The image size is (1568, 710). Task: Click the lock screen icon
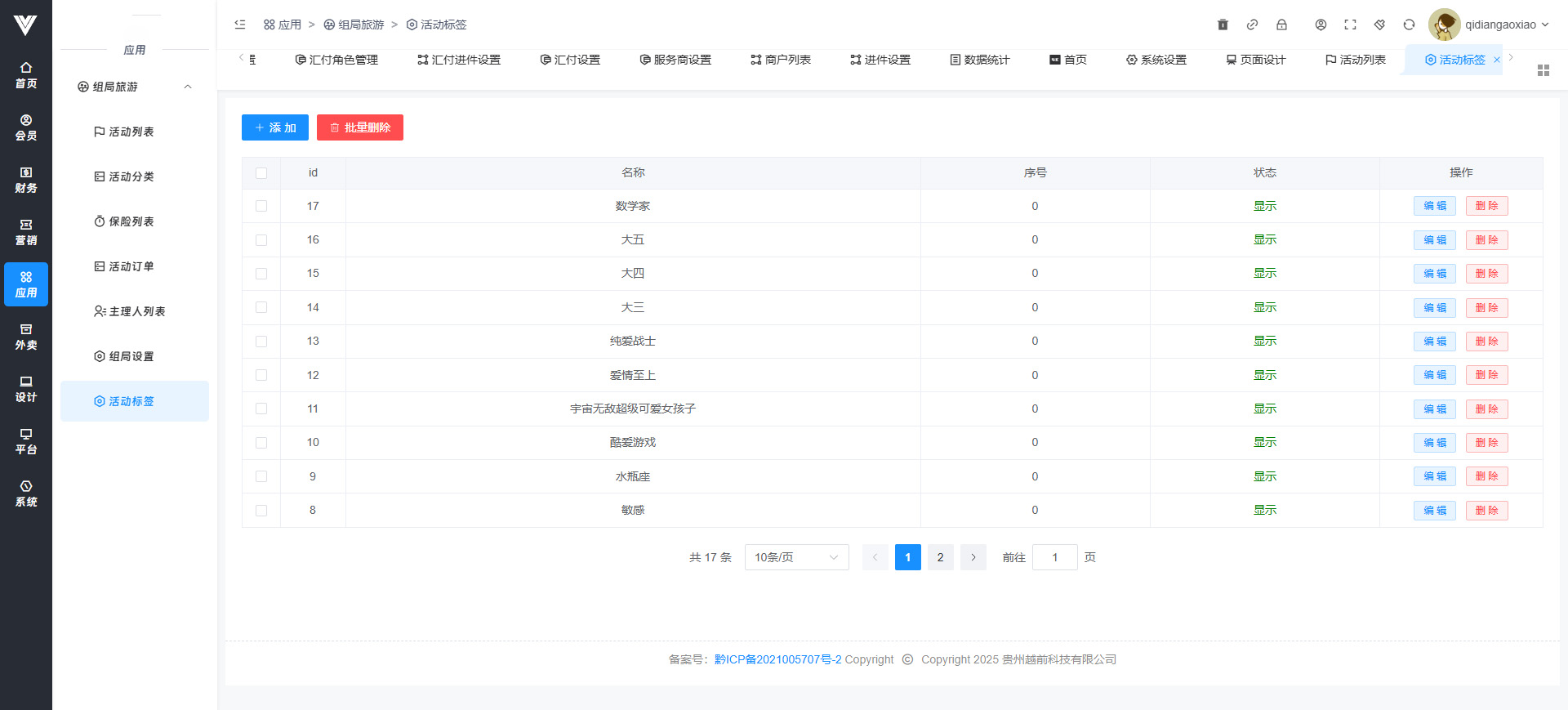click(x=1281, y=25)
